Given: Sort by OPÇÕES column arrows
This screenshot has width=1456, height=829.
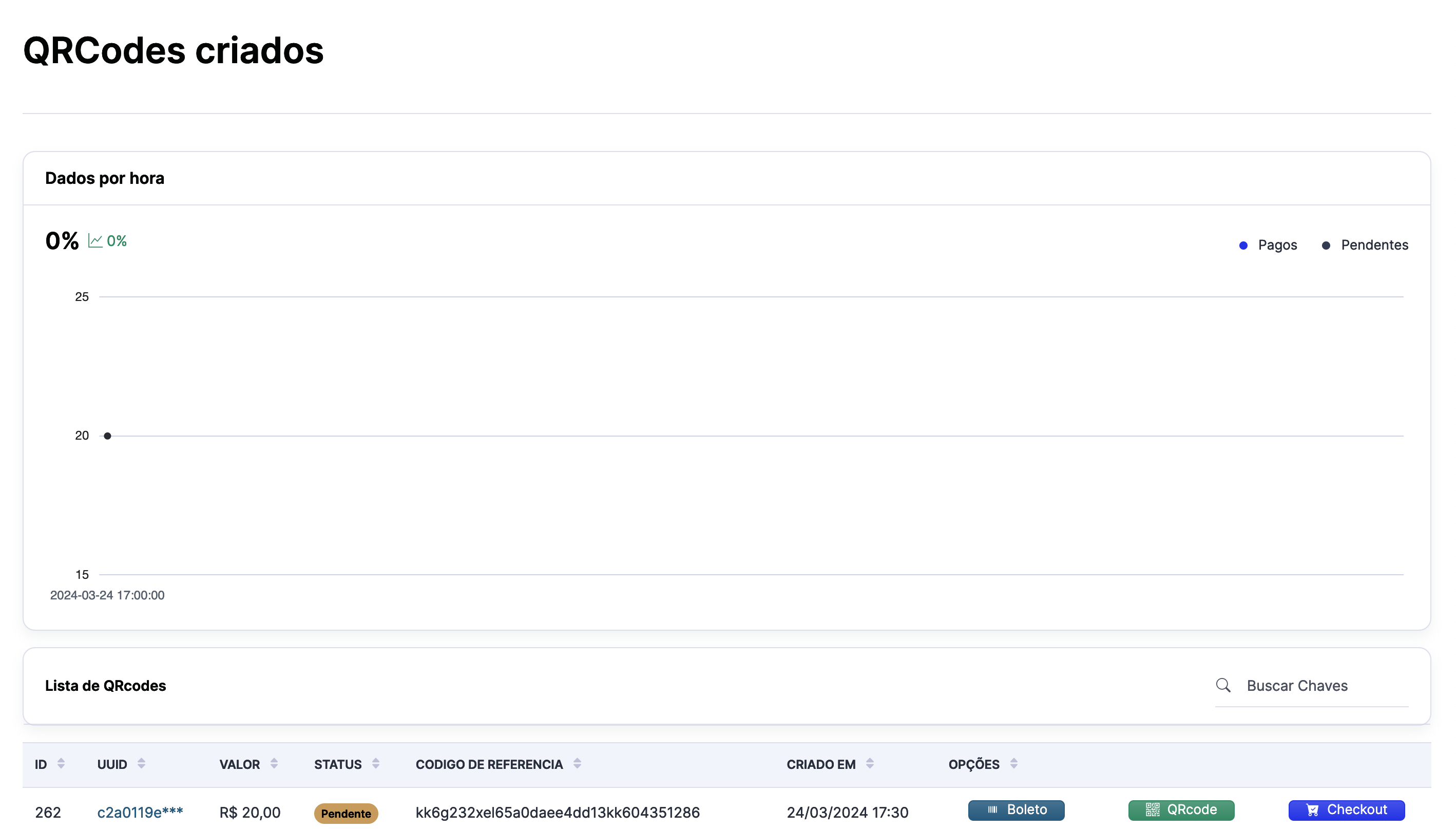Looking at the screenshot, I should [x=1013, y=764].
